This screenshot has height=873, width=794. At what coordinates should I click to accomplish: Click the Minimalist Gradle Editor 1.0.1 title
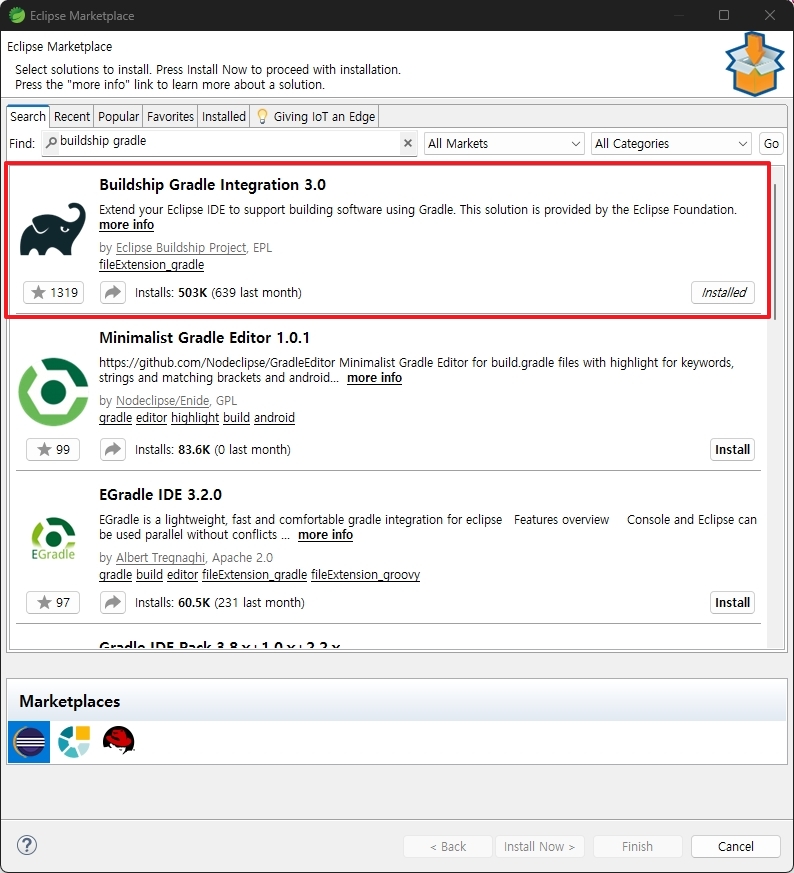(204, 338)
